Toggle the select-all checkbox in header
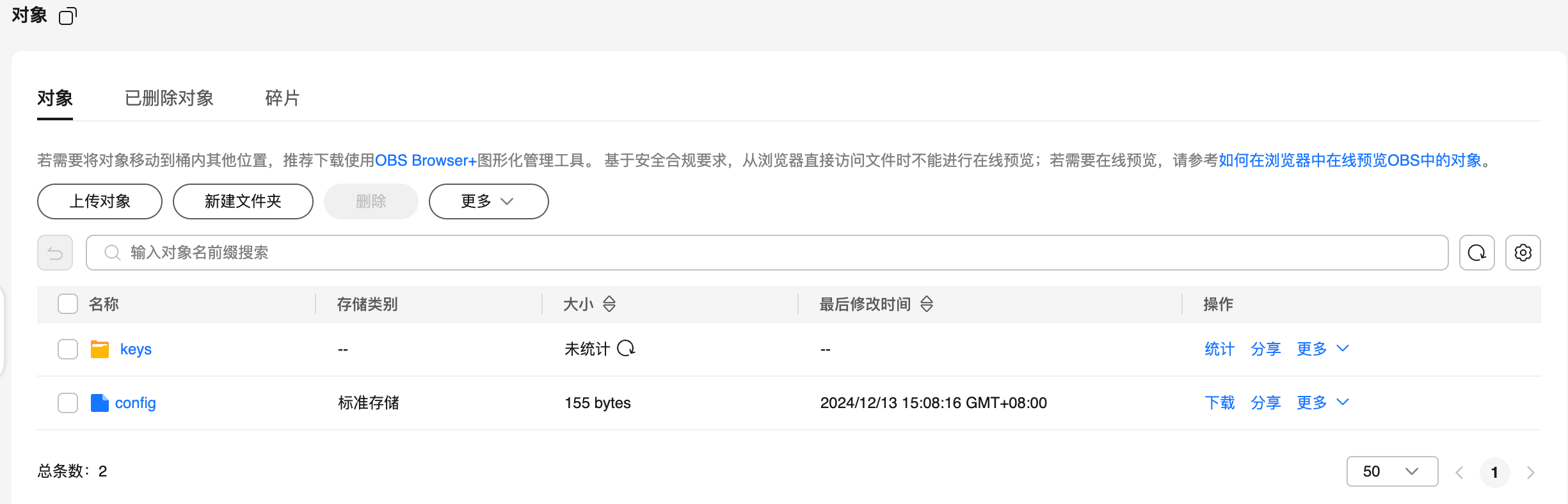1568x504 pixels. pos(68,304)
